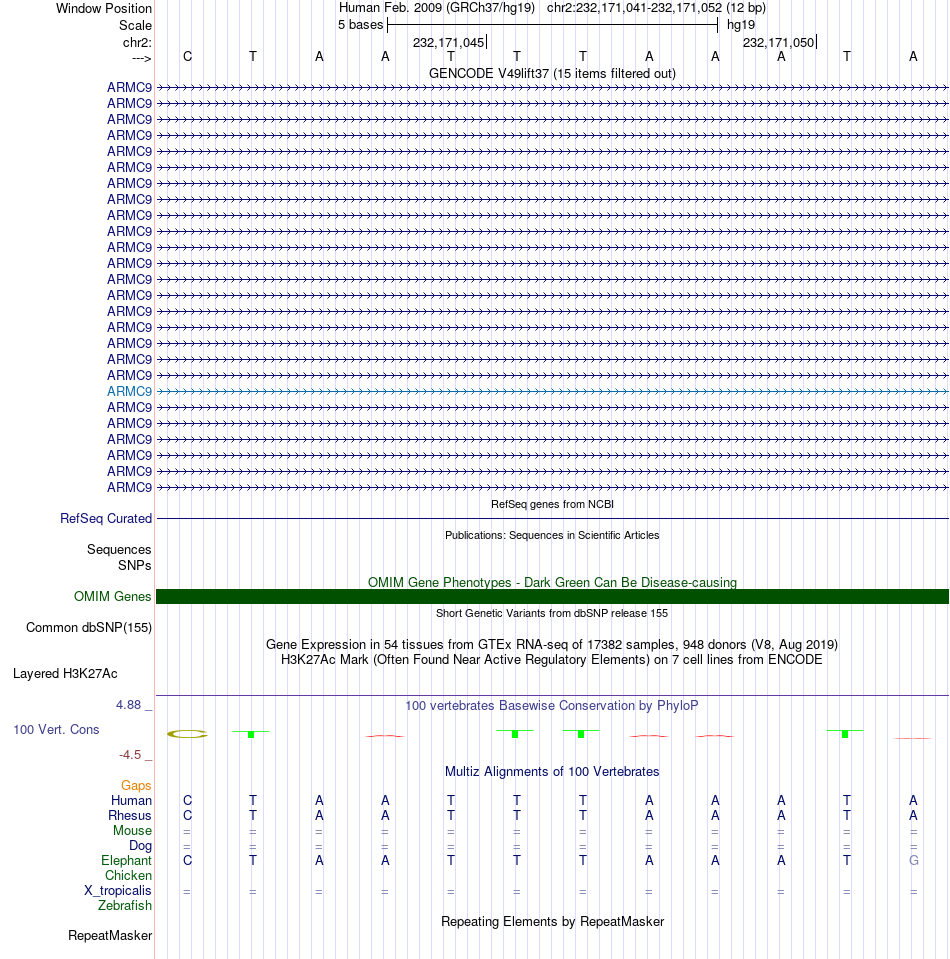Image resolution: width=950 pixels, height=959 pixels.
Task: Click the C base in the chr2 ruler row
Action: 187,56
